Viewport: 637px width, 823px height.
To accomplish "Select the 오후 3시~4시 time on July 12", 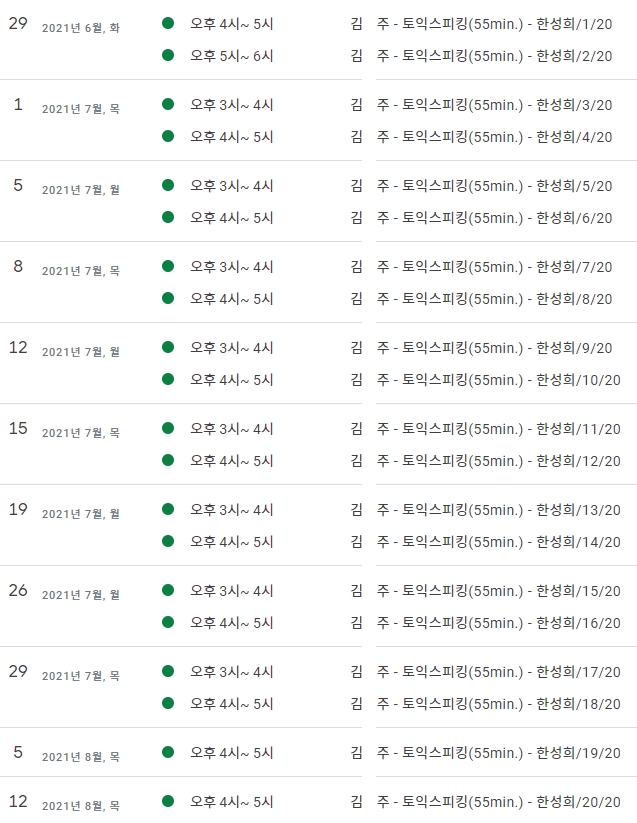I will click(231, 348).
